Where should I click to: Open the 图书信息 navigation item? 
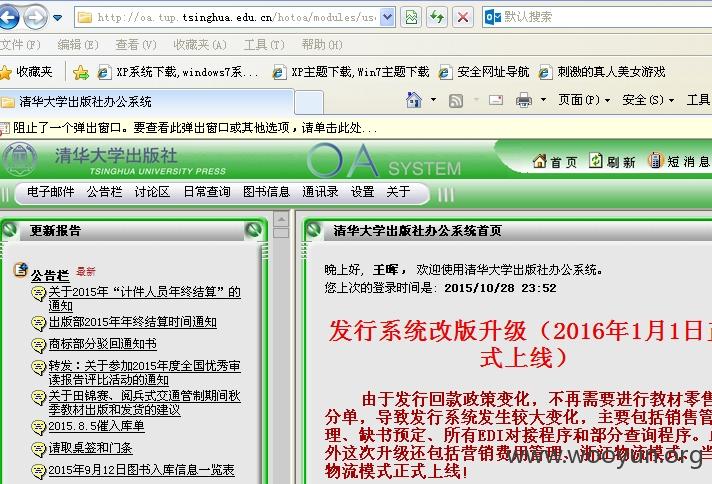click(x=266, y=192)
